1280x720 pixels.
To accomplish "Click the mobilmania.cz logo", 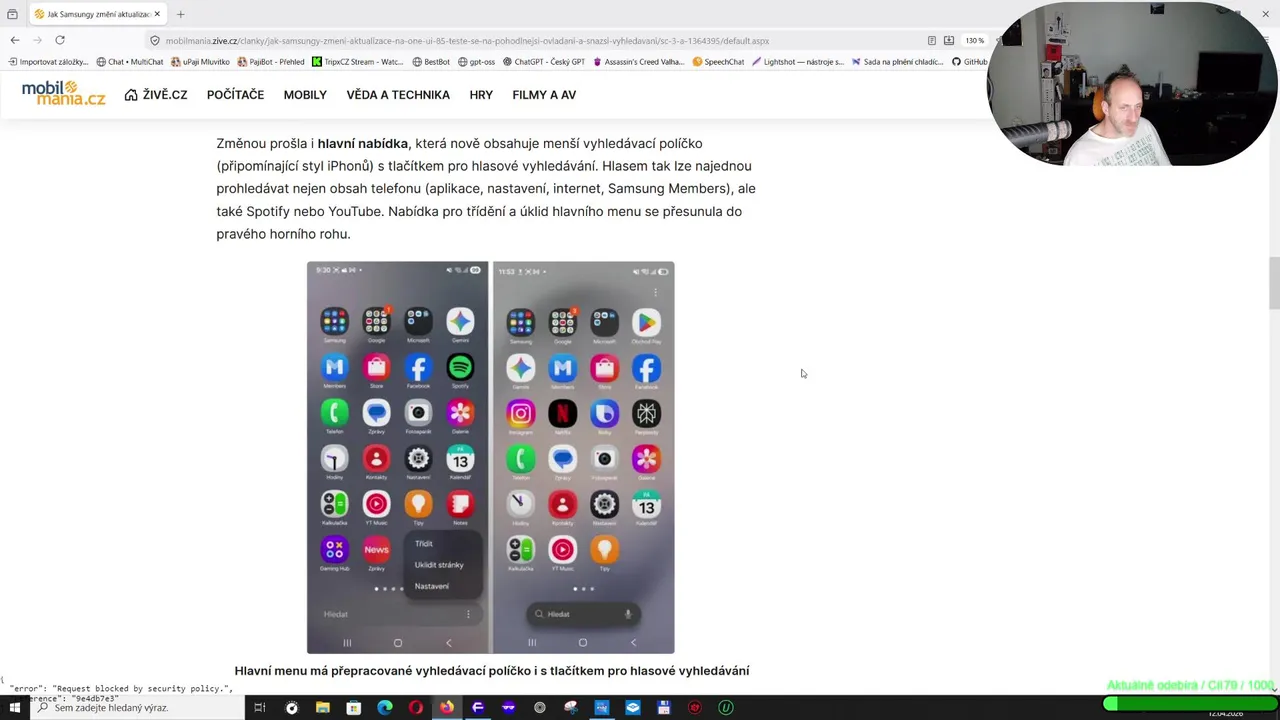I will coord(63,94).
